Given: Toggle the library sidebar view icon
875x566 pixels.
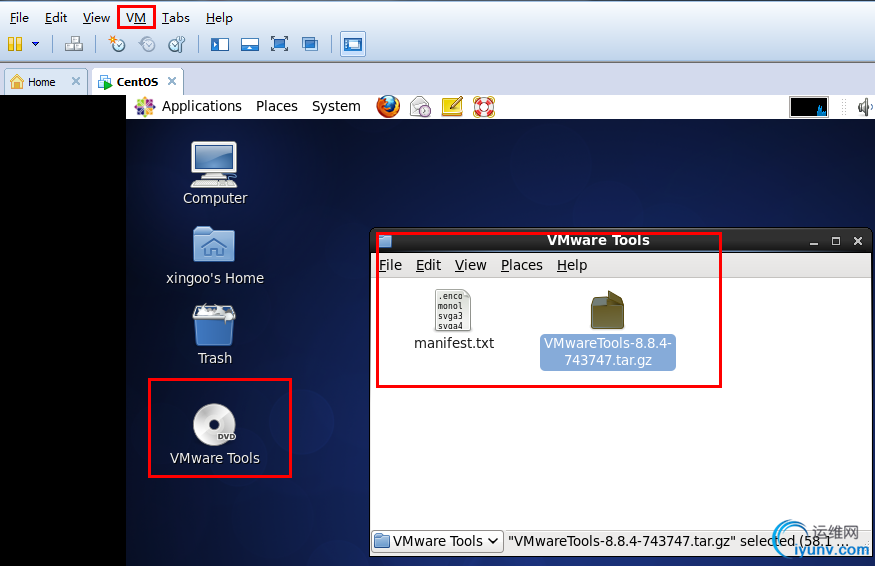Looking at the screenshot, I should pyautogui.click(x=220, y=44).
